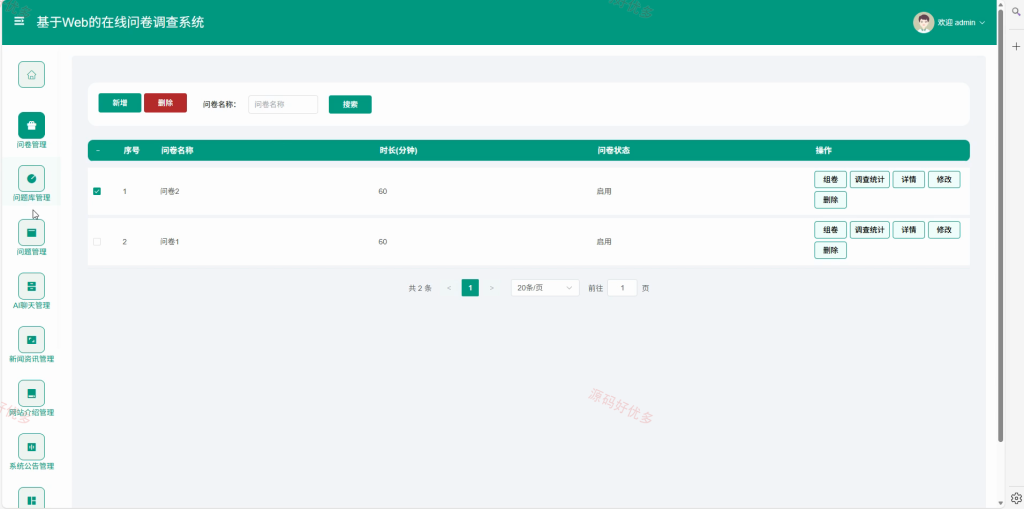Toggle select-all checkbox in table header
1024x509 pixels.
coord(97,151)
